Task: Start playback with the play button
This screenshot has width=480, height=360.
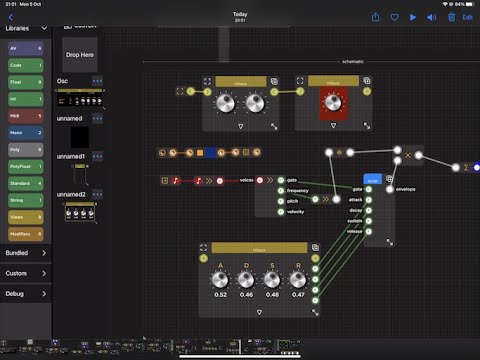Action: [413, 17]
